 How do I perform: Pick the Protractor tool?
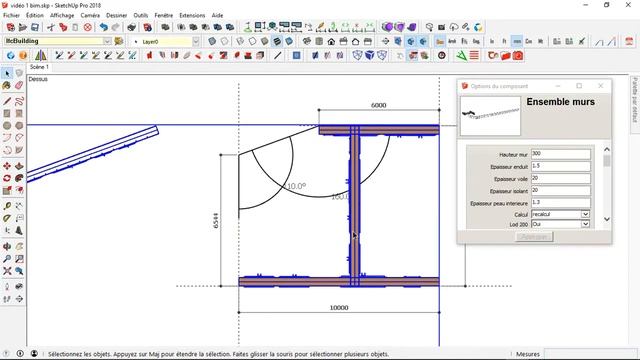coord(7,218)
